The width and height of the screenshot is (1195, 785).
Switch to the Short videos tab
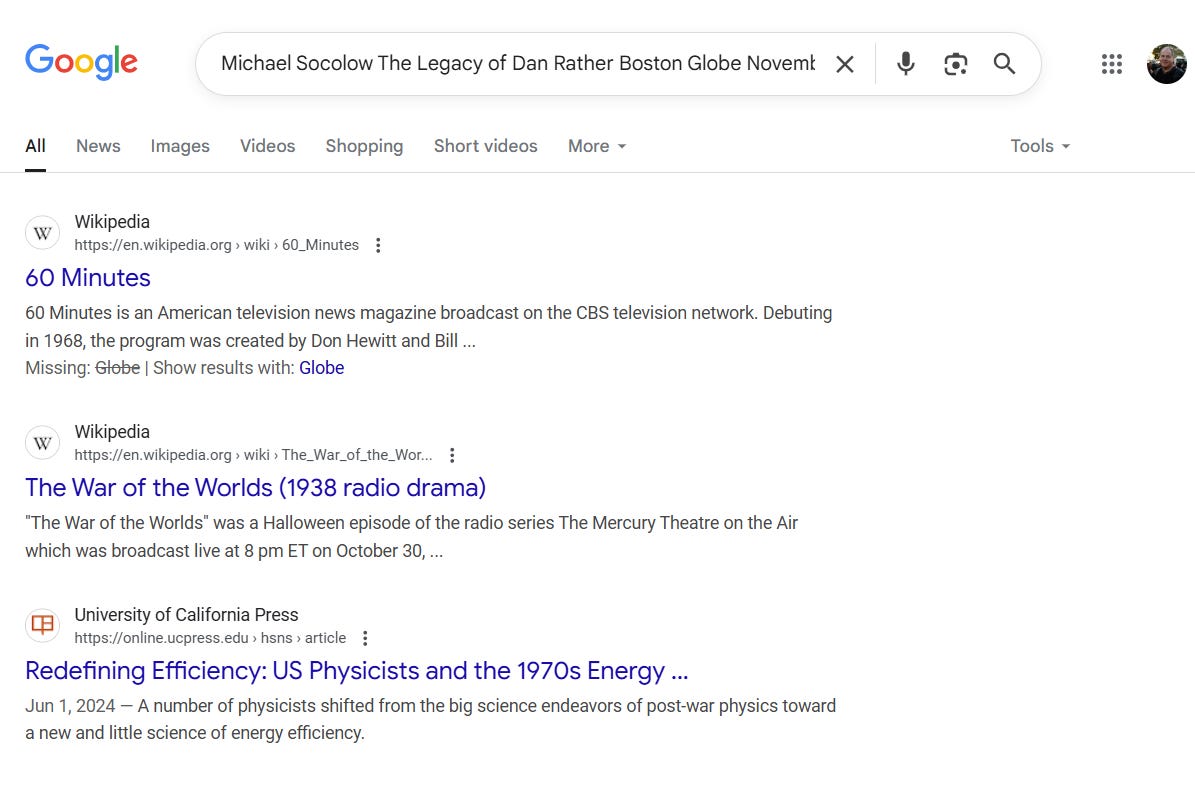coord(485,146)
